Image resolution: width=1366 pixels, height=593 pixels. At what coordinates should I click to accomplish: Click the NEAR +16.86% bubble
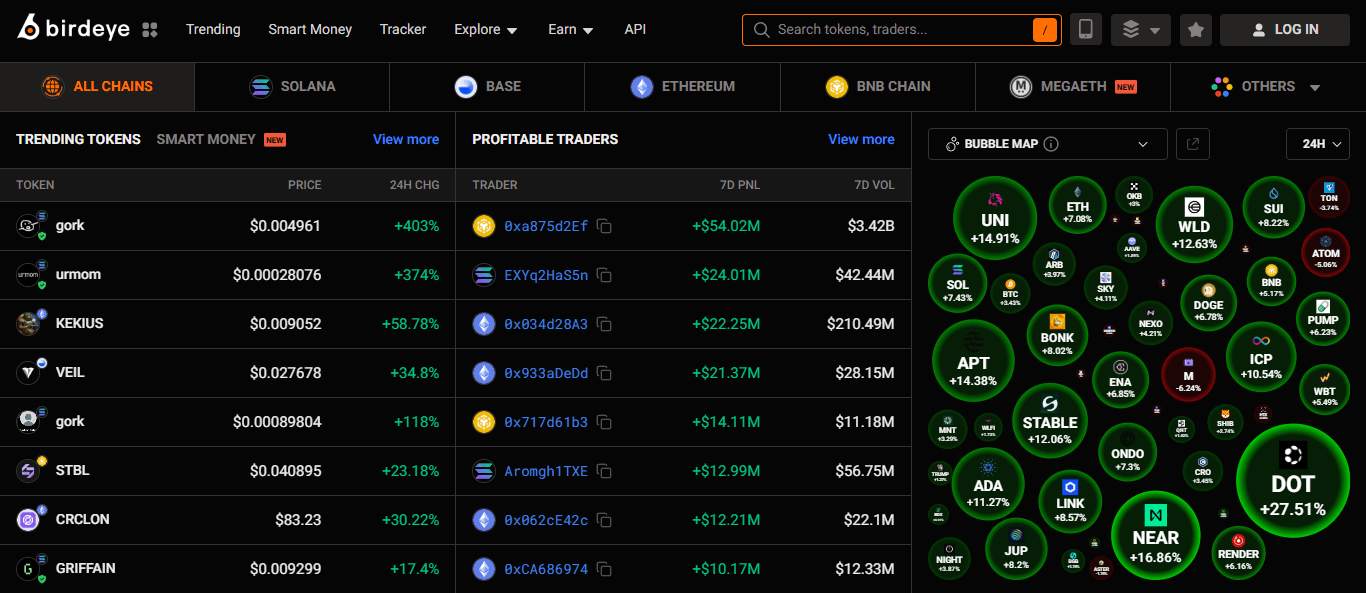1156,535
